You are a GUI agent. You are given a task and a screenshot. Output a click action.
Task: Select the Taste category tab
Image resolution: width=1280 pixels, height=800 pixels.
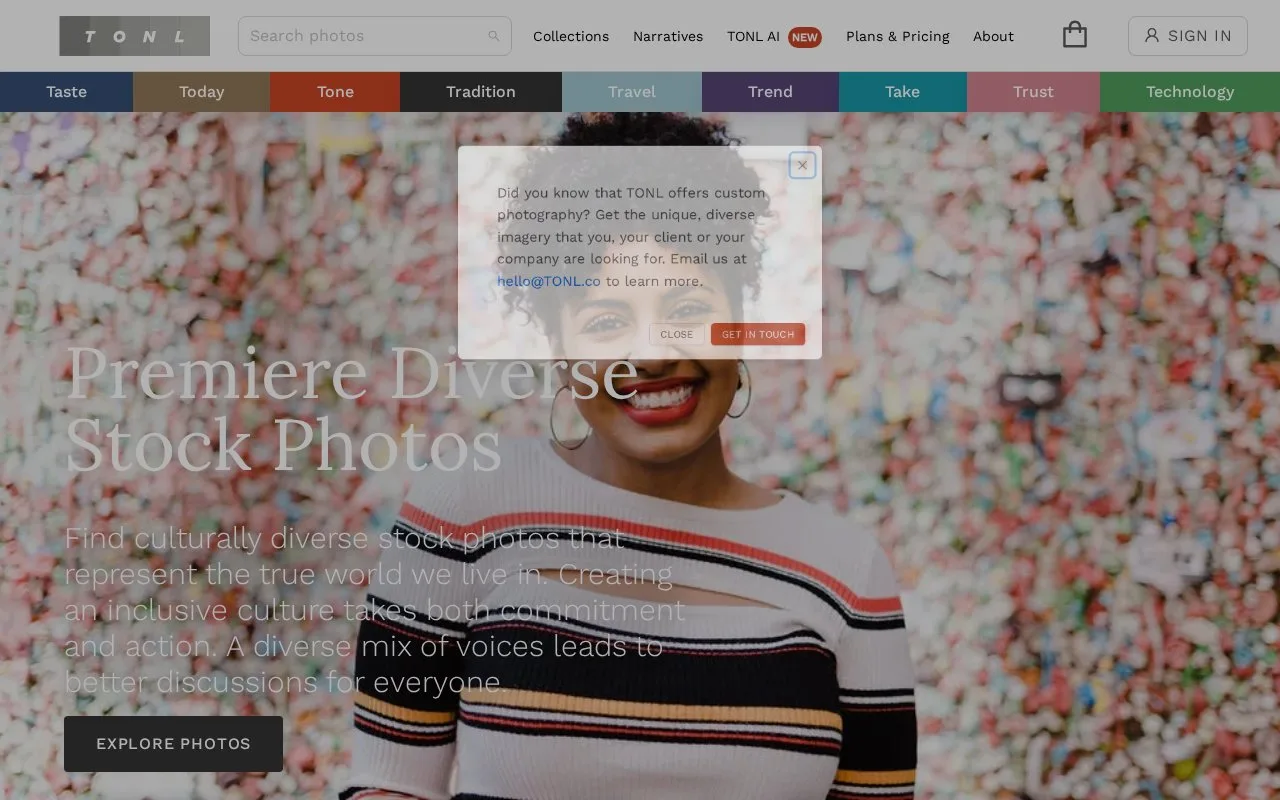coord(66,92)
